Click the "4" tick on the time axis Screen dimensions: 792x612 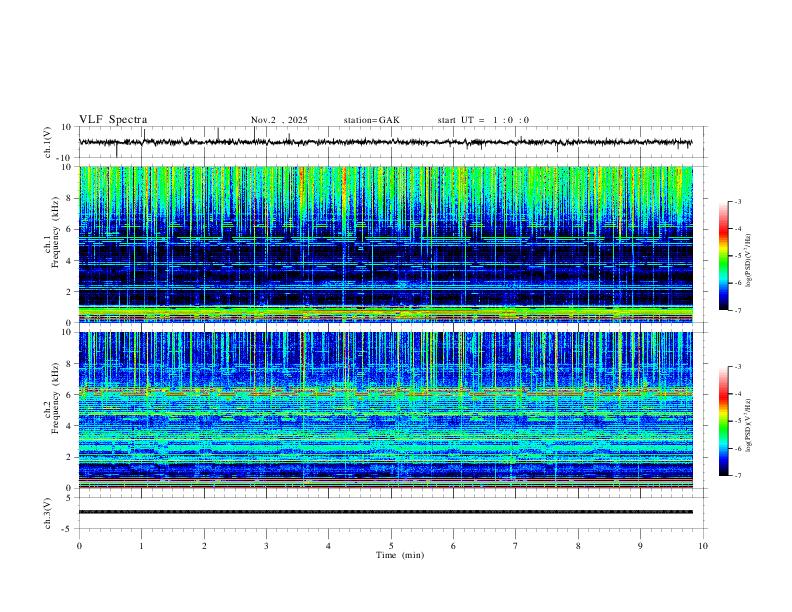[x=328, y=546]
